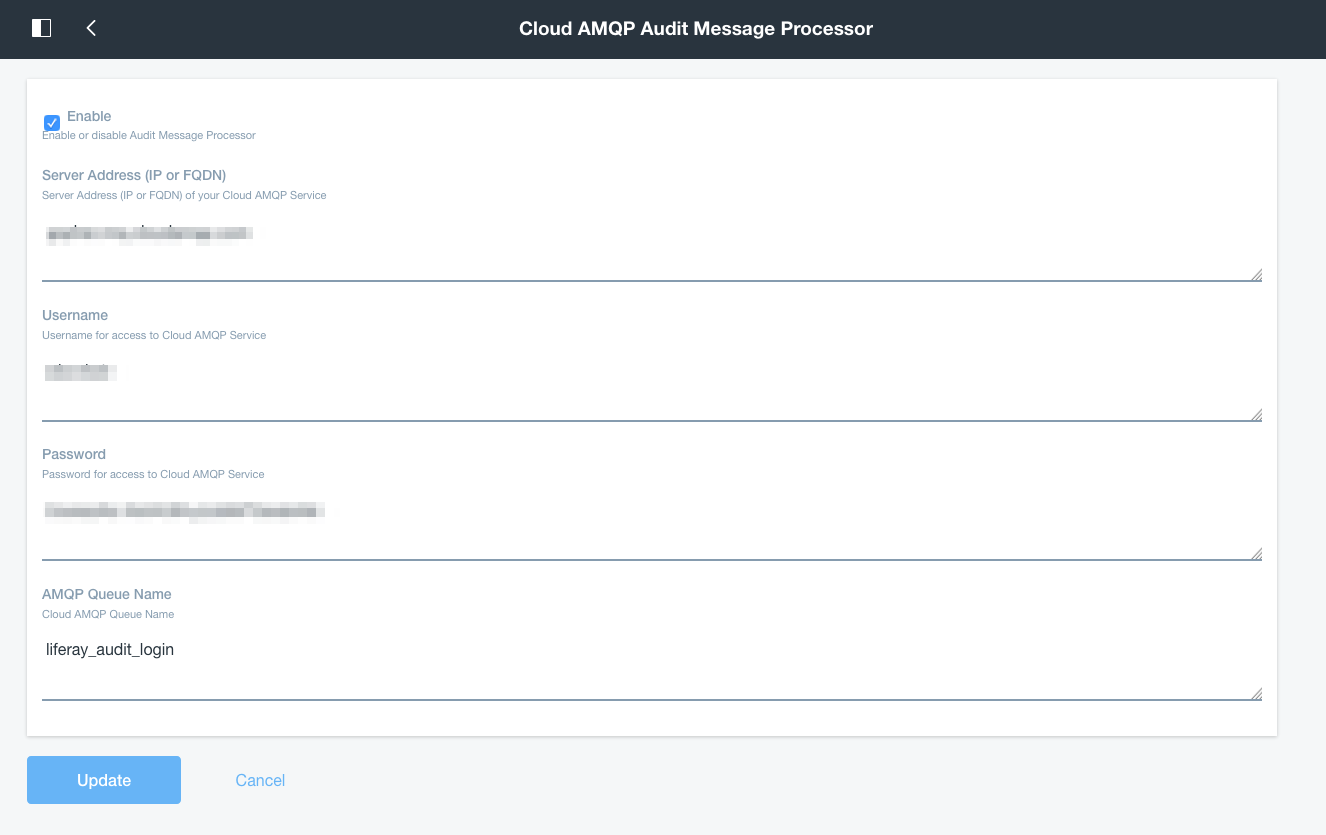
Task: Click the Cloud AMQP Audit Message Processor title
Action: click(696, 29)
